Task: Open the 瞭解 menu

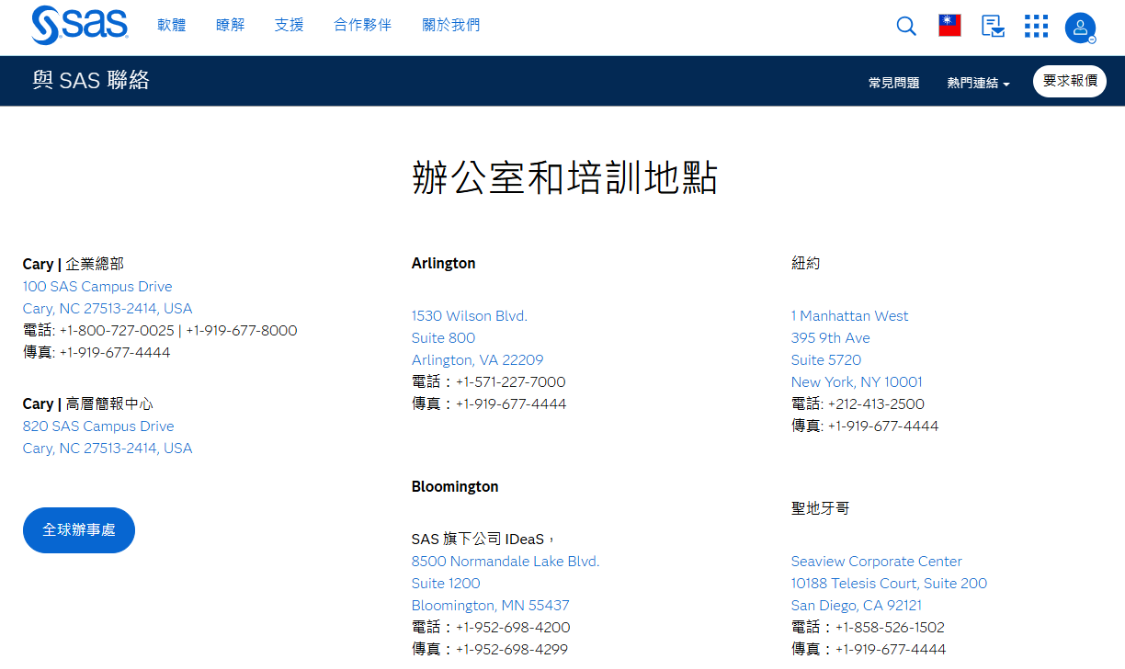Action: (x=230, y=25)
